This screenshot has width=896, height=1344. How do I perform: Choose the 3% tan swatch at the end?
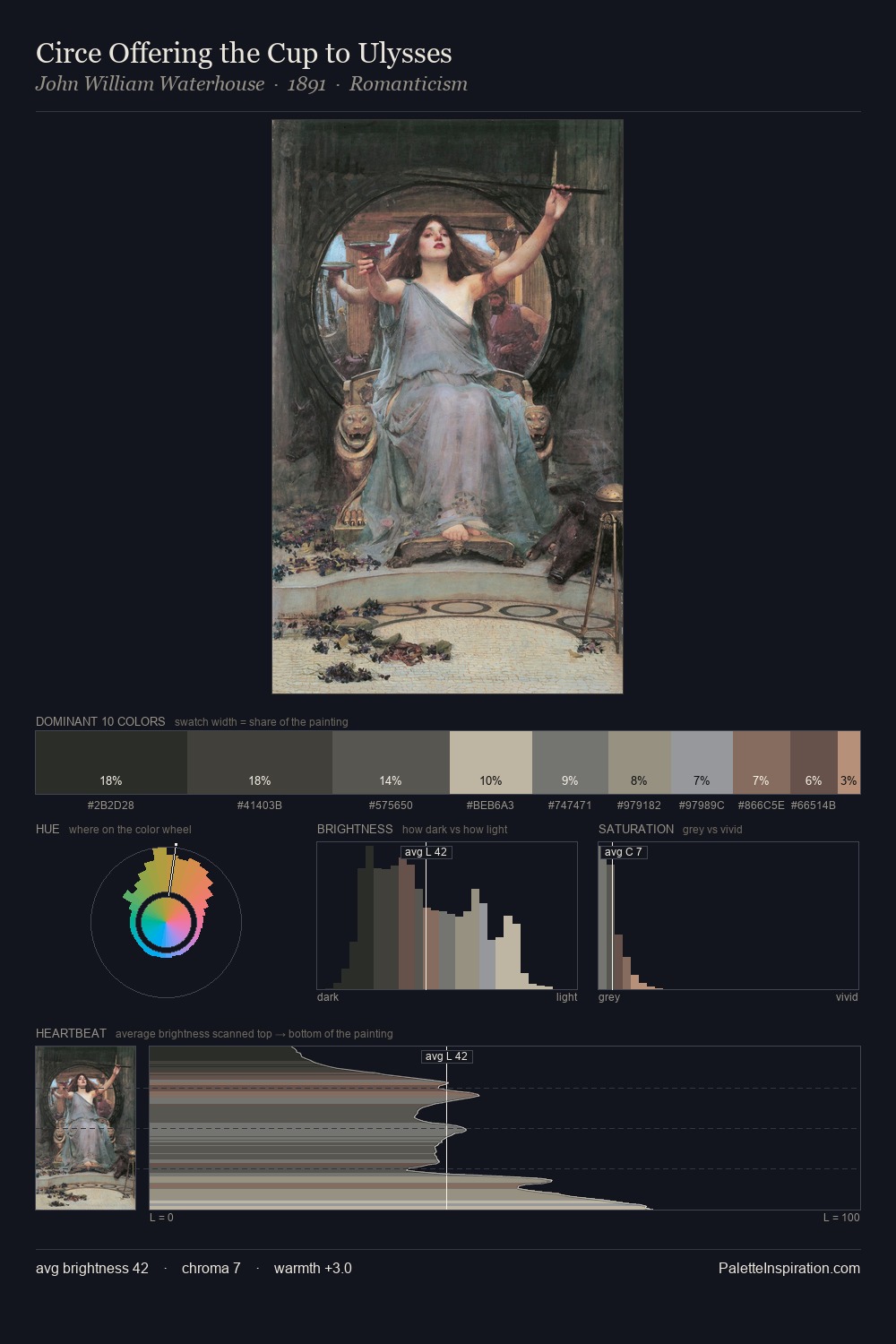(x=849, y=762)
